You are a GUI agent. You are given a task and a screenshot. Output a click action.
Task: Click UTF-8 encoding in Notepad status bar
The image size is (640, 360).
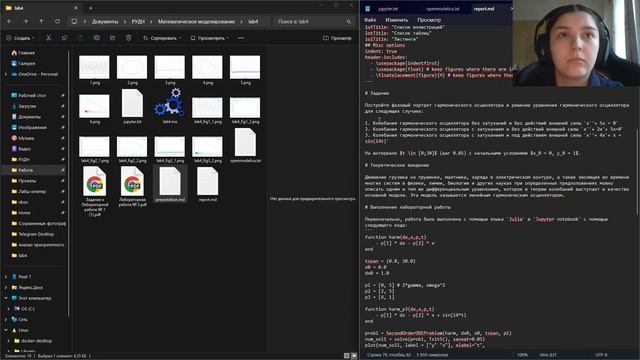[601, 355]
